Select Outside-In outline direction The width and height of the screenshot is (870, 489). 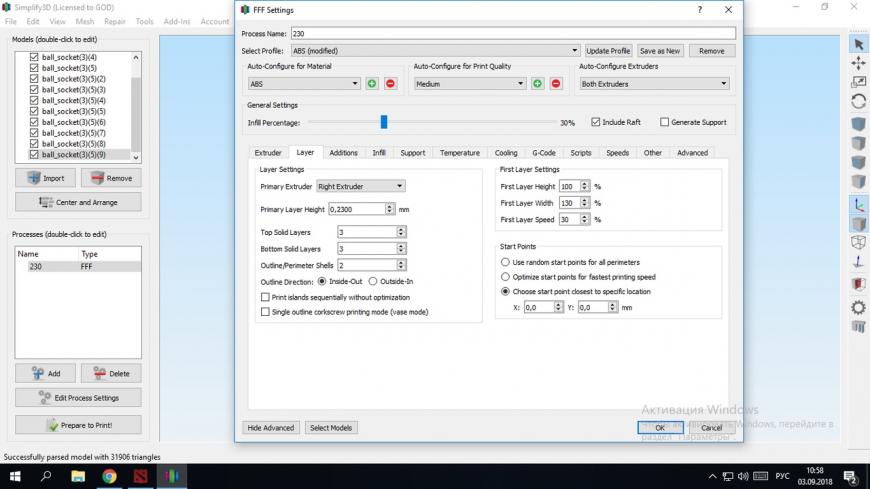tap(373, 281)
